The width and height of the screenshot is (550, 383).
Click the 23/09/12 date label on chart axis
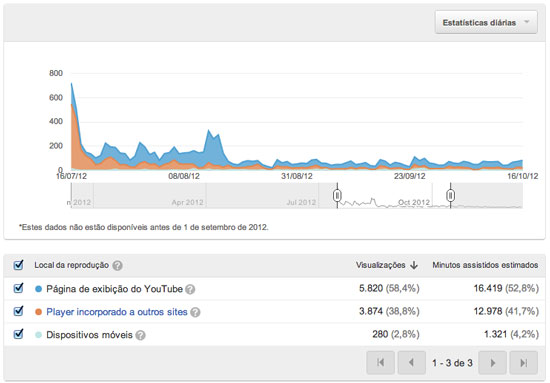click(x=409, y=176)
